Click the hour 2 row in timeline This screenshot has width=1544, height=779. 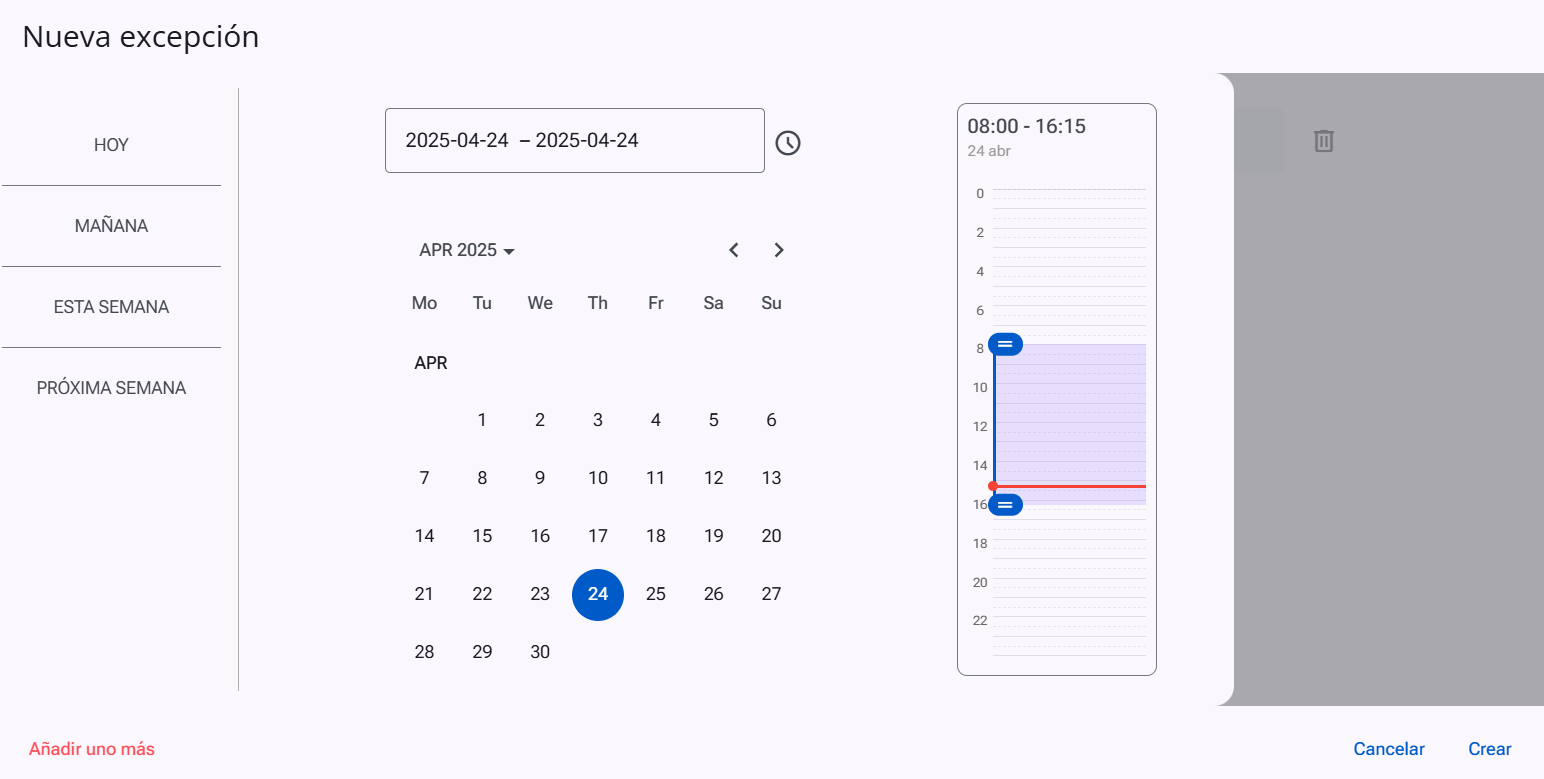pyautogui.click(x=1069, y=238)
